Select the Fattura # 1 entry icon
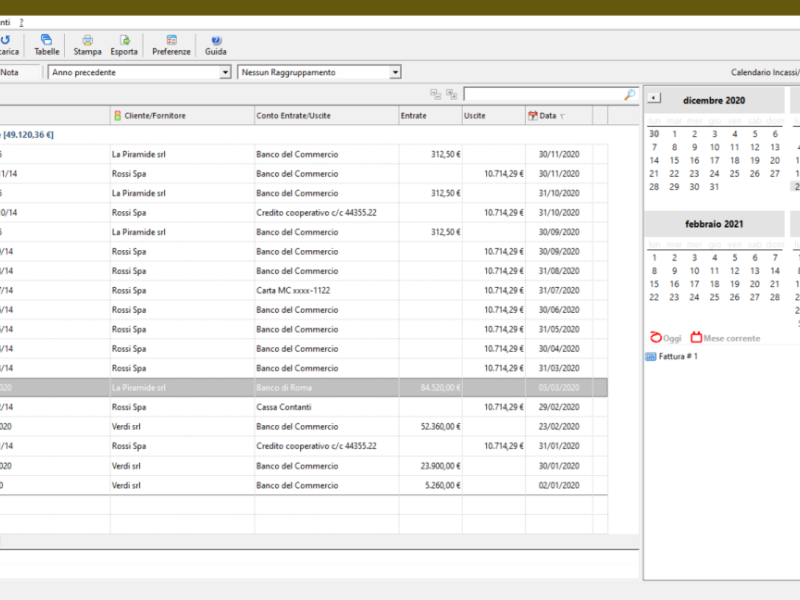The height and width of the screenshot is (600, 800). 651,356
